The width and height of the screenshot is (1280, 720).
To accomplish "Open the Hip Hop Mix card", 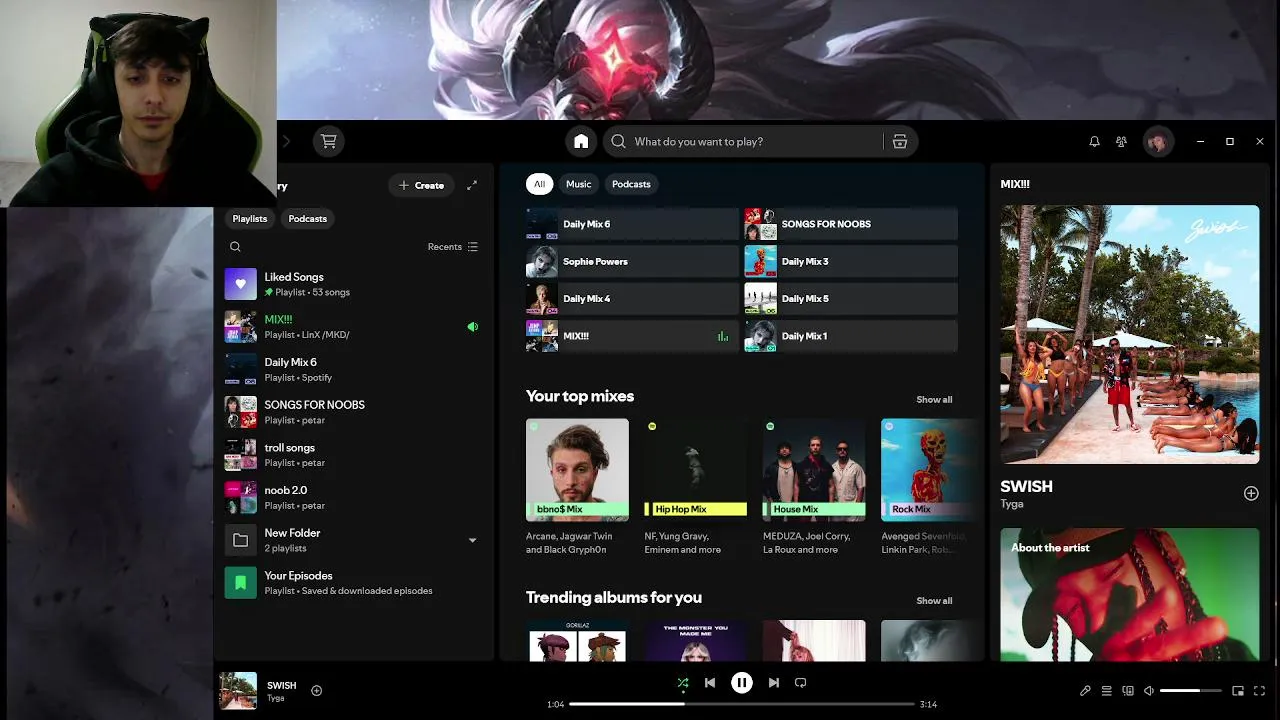I will 695,487.
